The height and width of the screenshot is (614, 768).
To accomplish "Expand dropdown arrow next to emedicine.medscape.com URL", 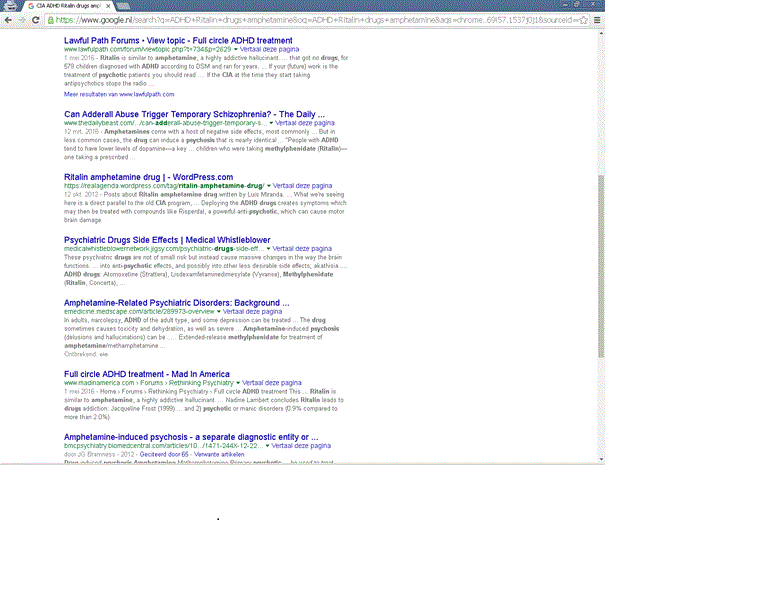I will tap(218, 311).
